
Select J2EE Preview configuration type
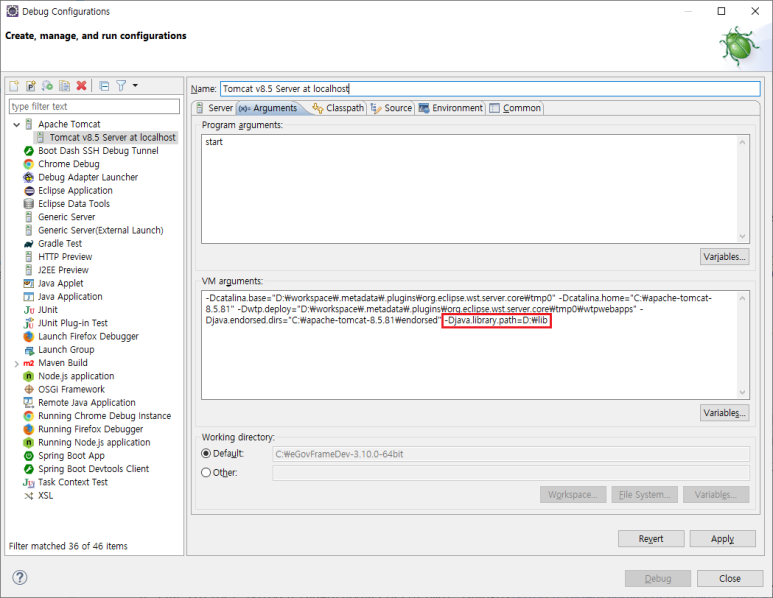click(x=63, y=270)
